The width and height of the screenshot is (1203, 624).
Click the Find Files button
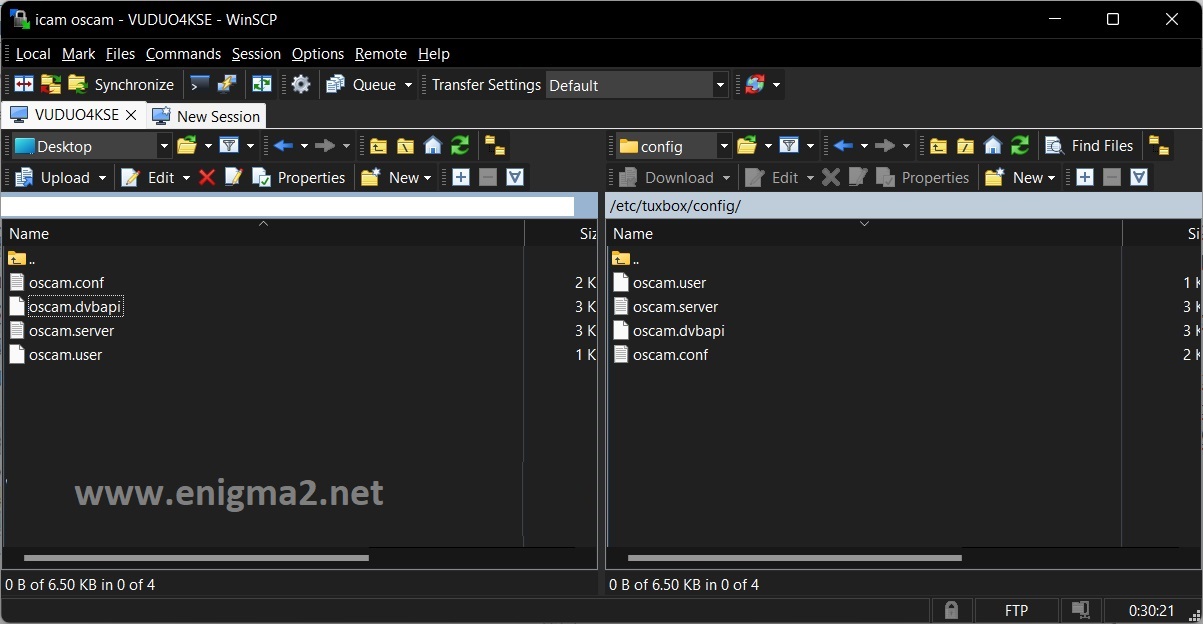(x=1089, y=146)
